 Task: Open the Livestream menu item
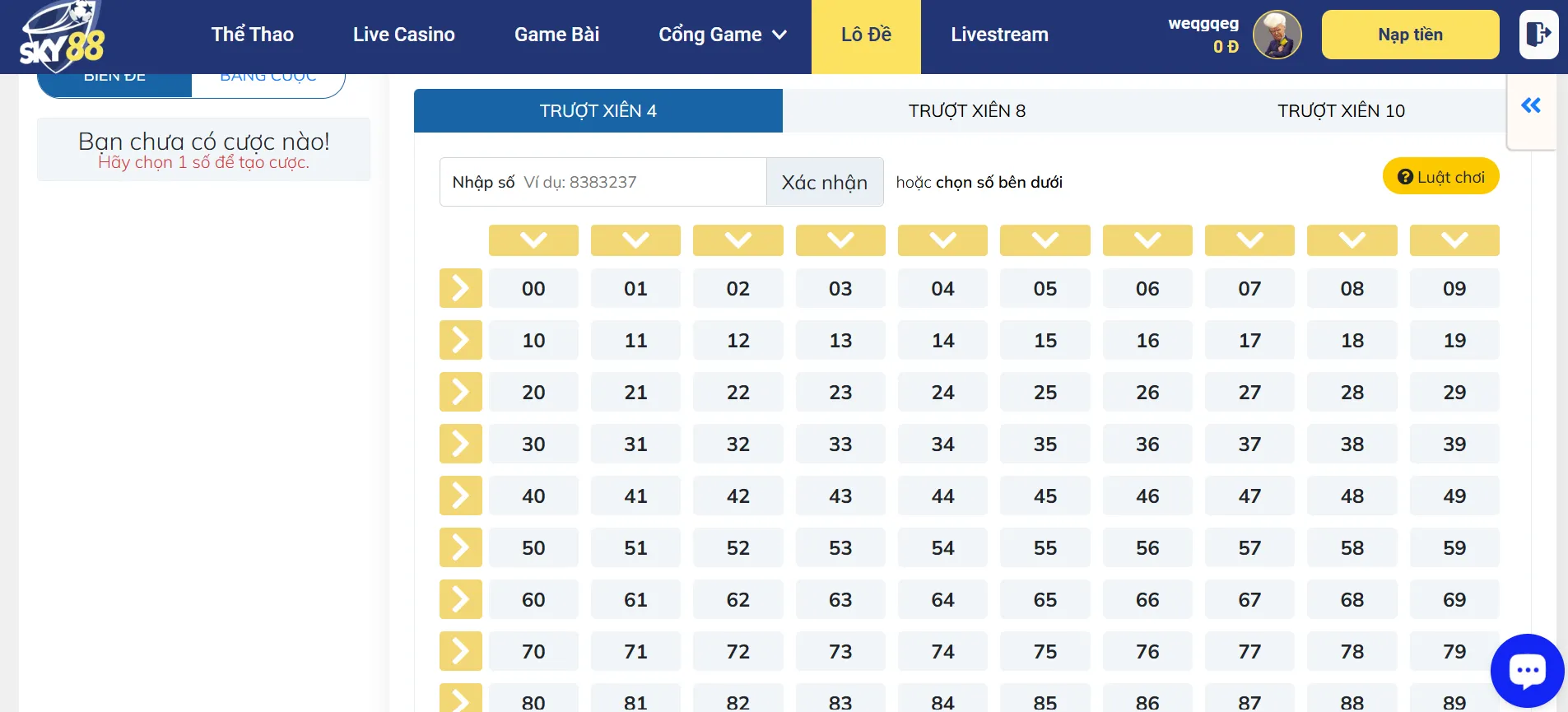[999, 35]
